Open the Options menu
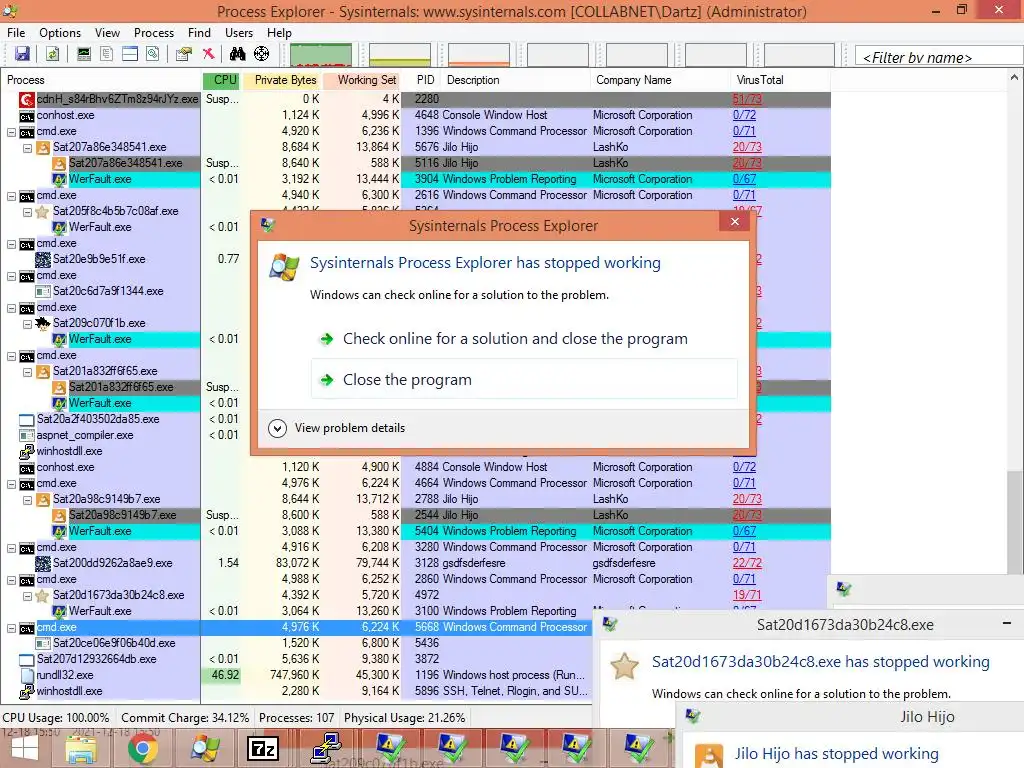The image size is (1024, 768). 59,33
